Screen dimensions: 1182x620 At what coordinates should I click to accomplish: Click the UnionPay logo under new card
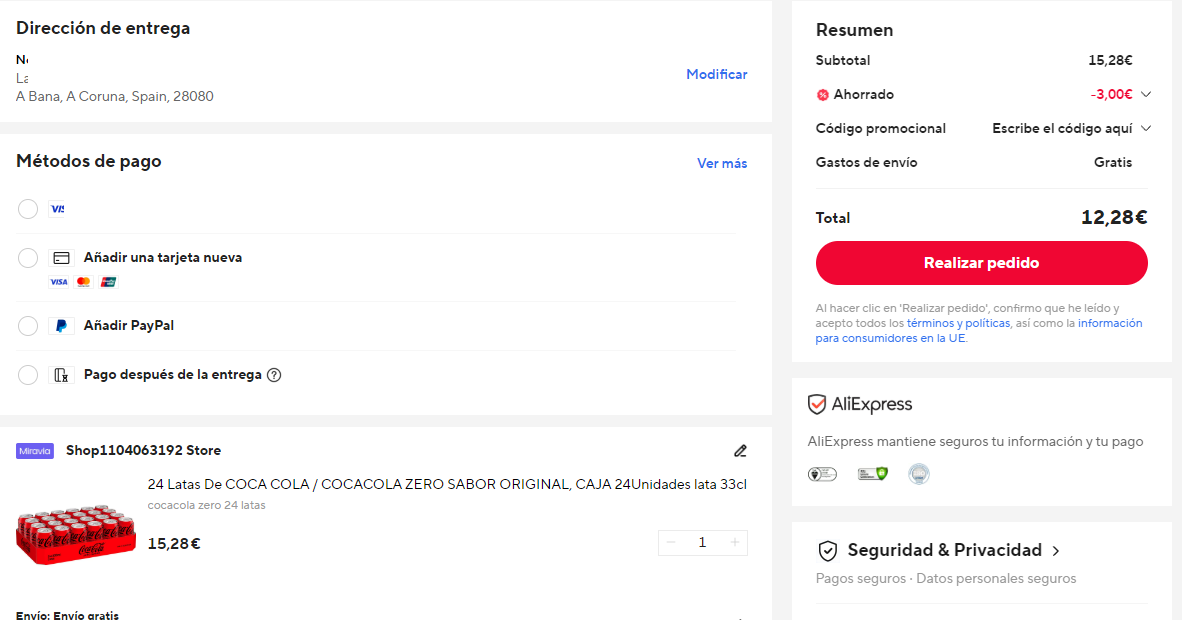coord(109,282)
